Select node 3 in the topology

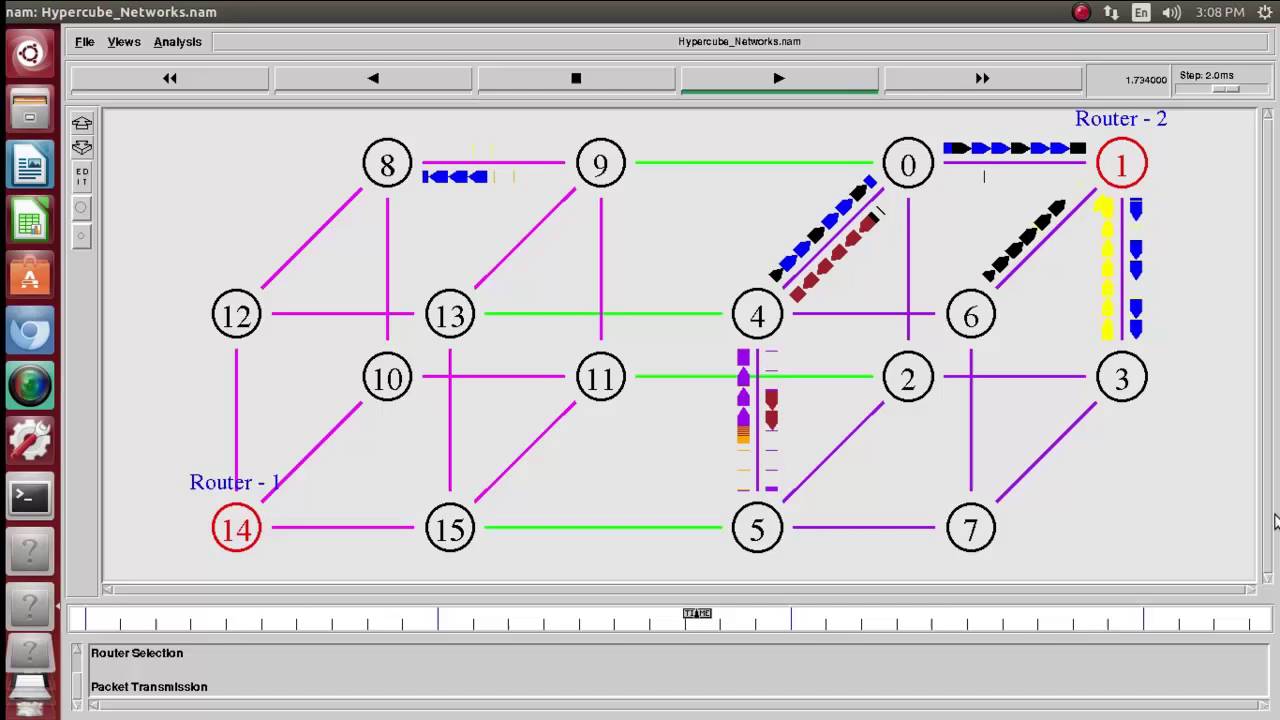coord(1121,379)
